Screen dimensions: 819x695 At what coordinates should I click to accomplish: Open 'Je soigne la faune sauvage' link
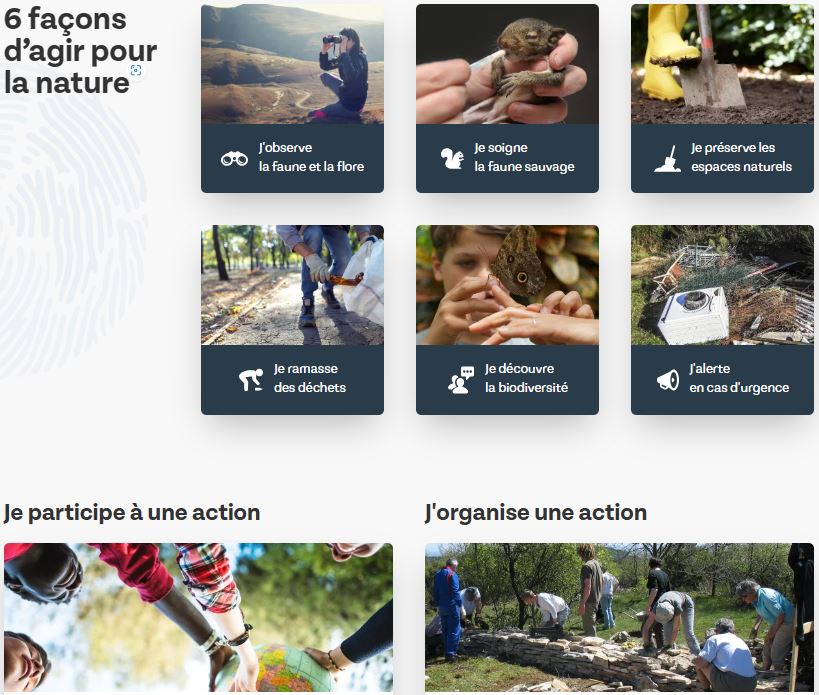pos(524,157)
